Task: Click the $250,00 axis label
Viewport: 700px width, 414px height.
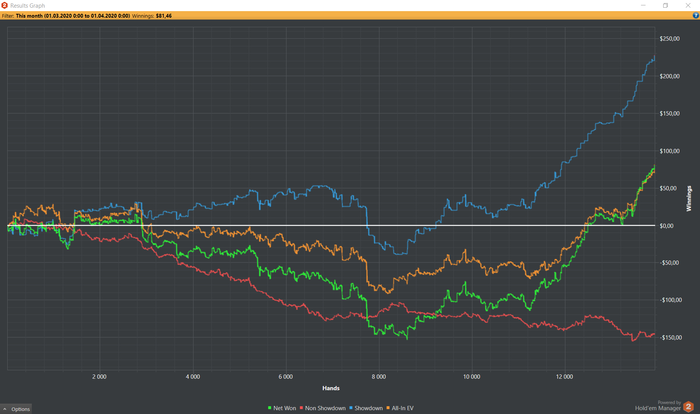Action: (x=670, y=39)
